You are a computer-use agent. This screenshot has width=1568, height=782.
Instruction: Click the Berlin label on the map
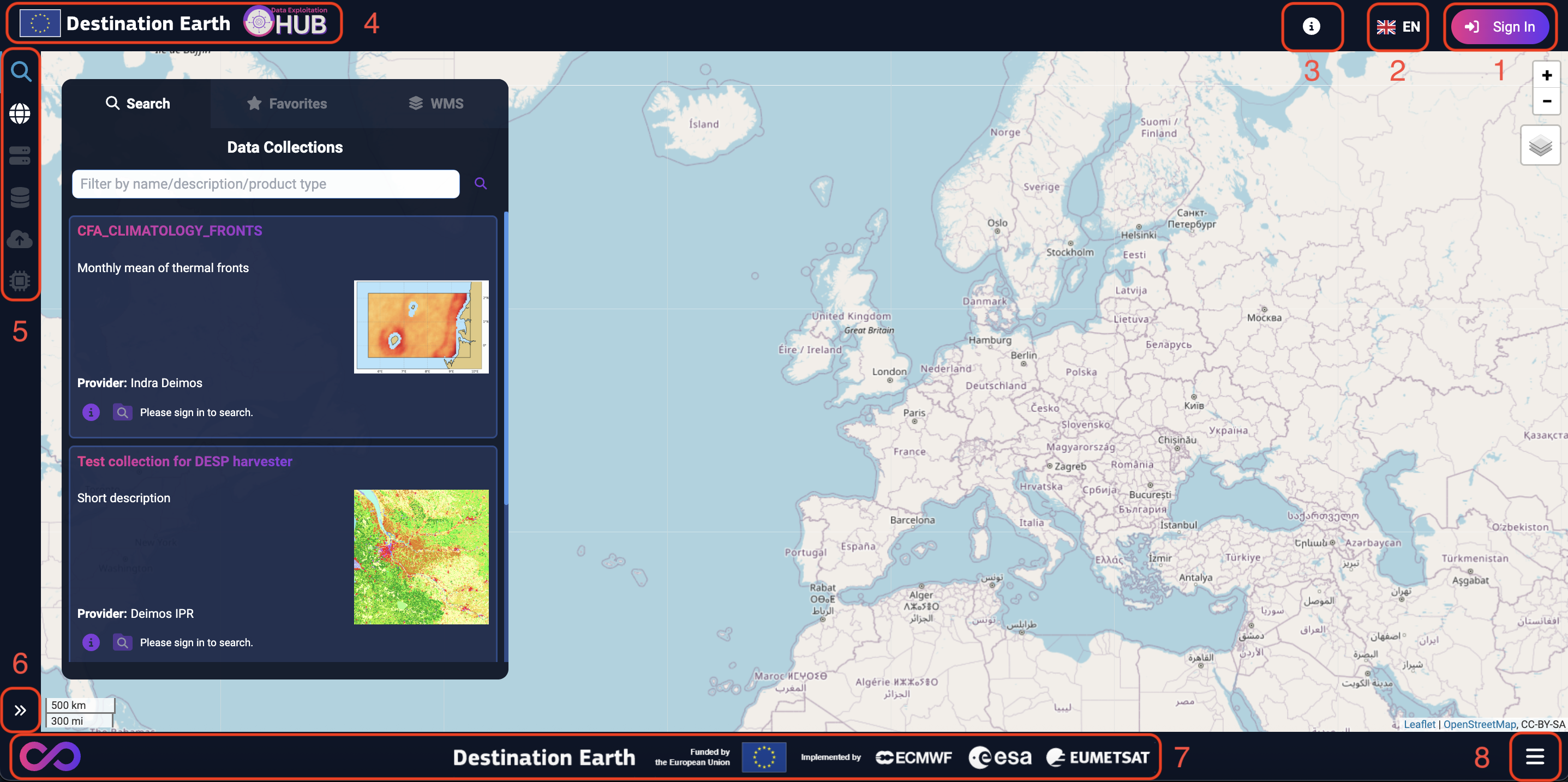click(1023, 355)
